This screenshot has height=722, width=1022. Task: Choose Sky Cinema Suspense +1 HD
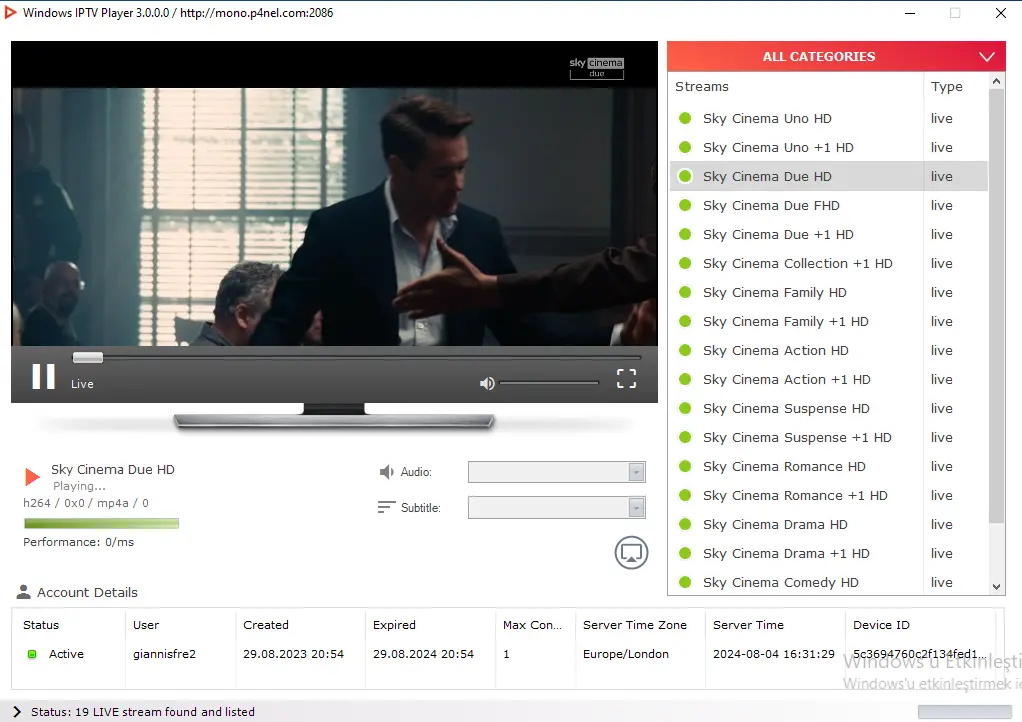(829, 437)
